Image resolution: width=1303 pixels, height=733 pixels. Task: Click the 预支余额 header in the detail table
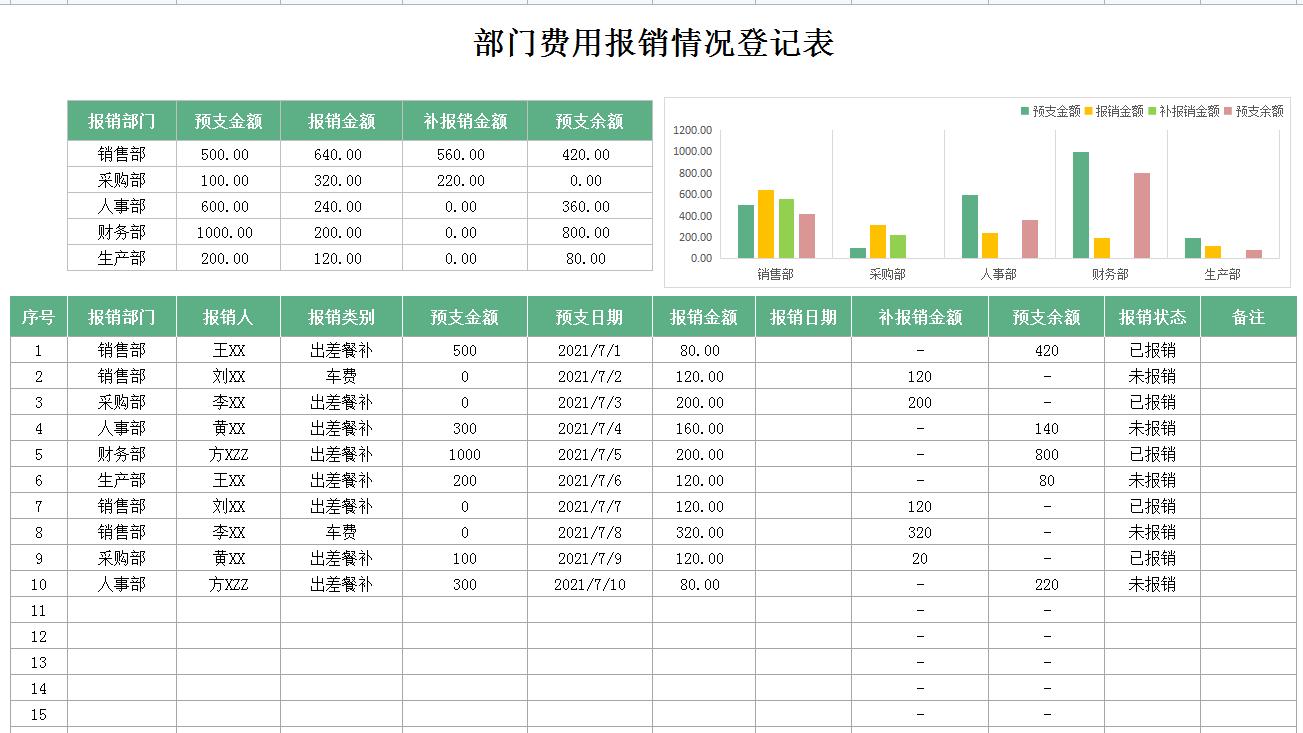click(x=1046, y=315)
